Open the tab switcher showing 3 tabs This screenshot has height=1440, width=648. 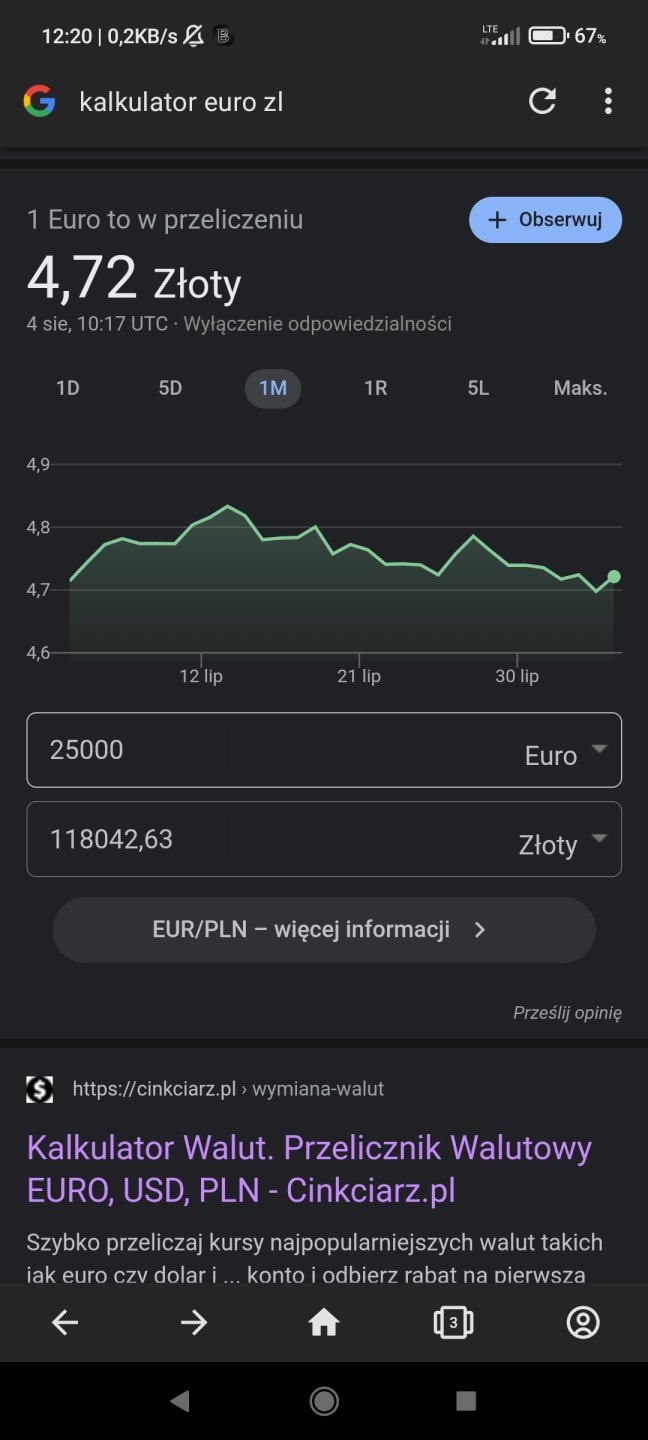[x=453, y=1323]
